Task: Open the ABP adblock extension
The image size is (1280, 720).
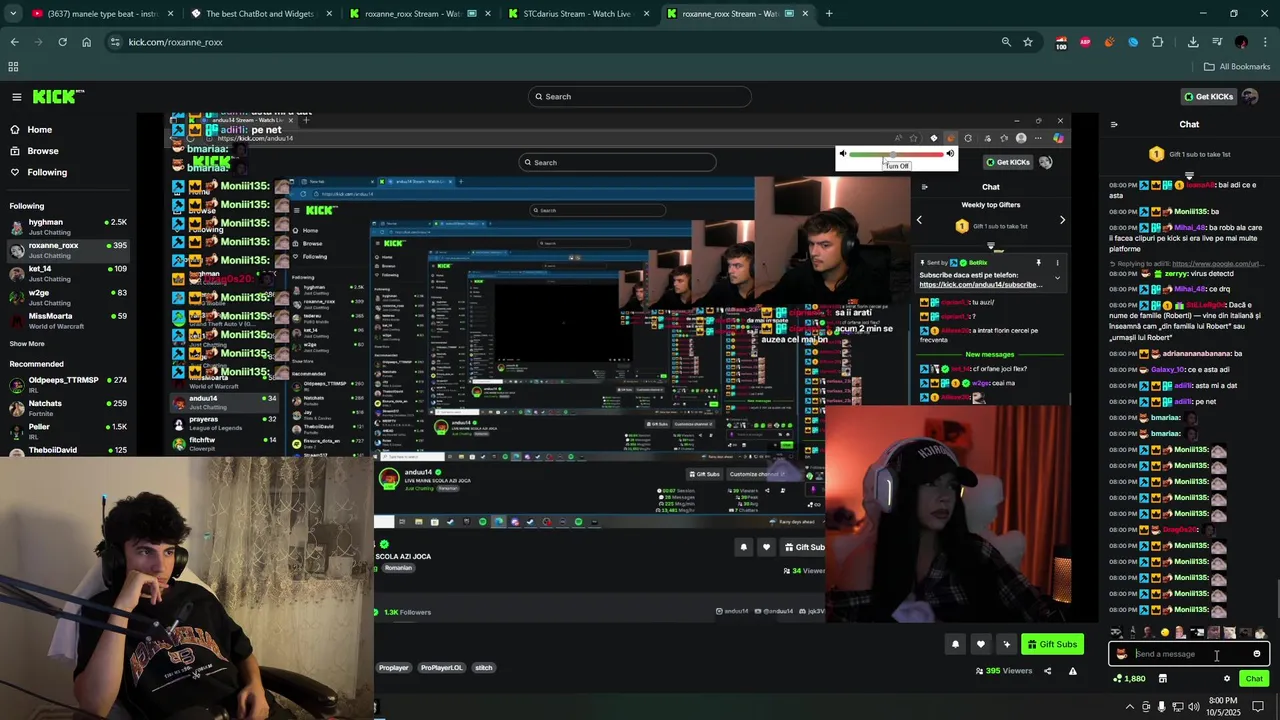Action: 1085,42
